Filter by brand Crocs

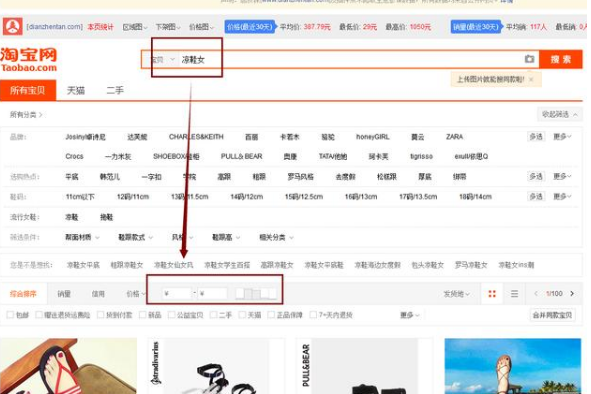74,156
